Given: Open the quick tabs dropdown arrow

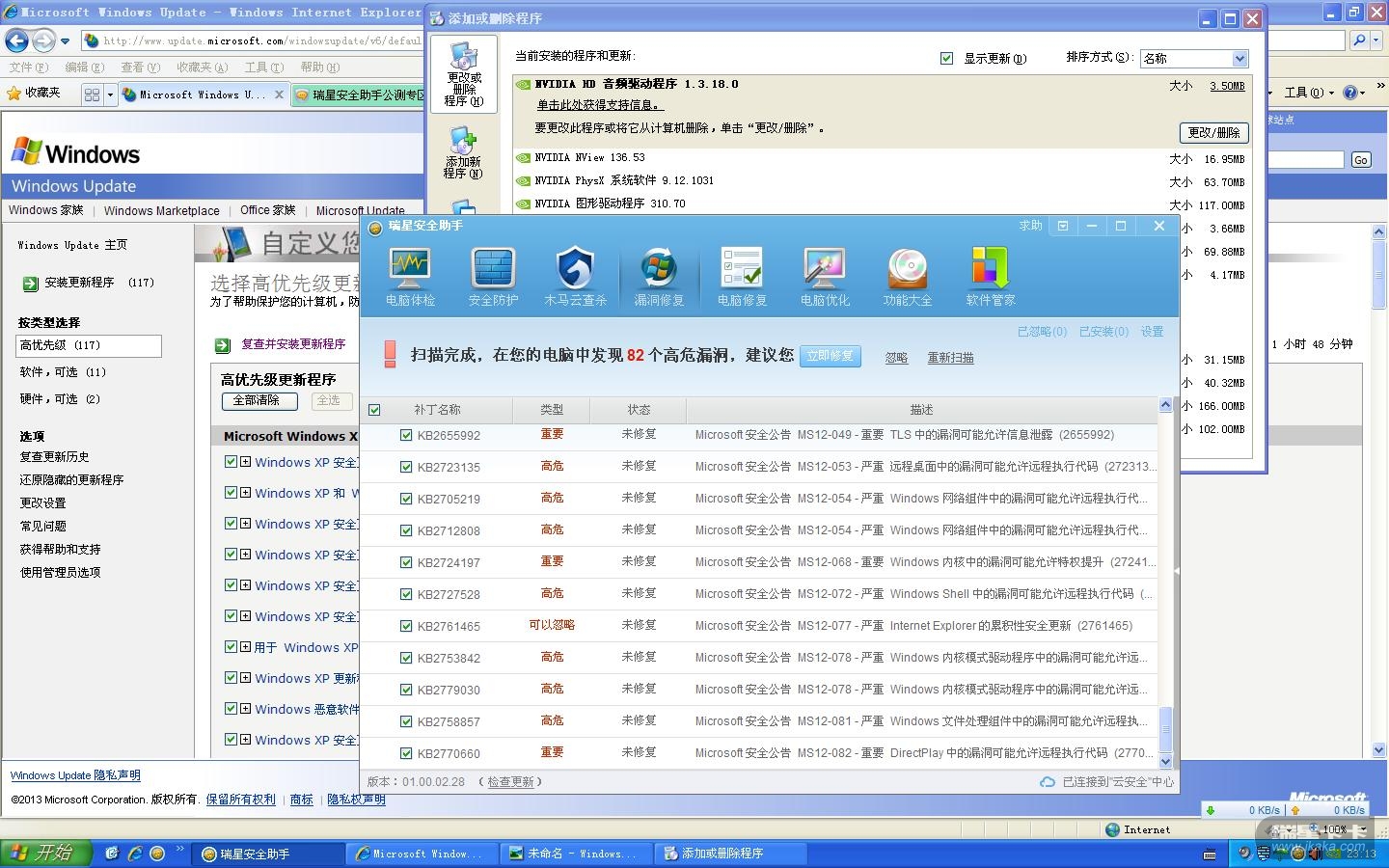Looking at the screenshot, I should (x=110, y=95).
